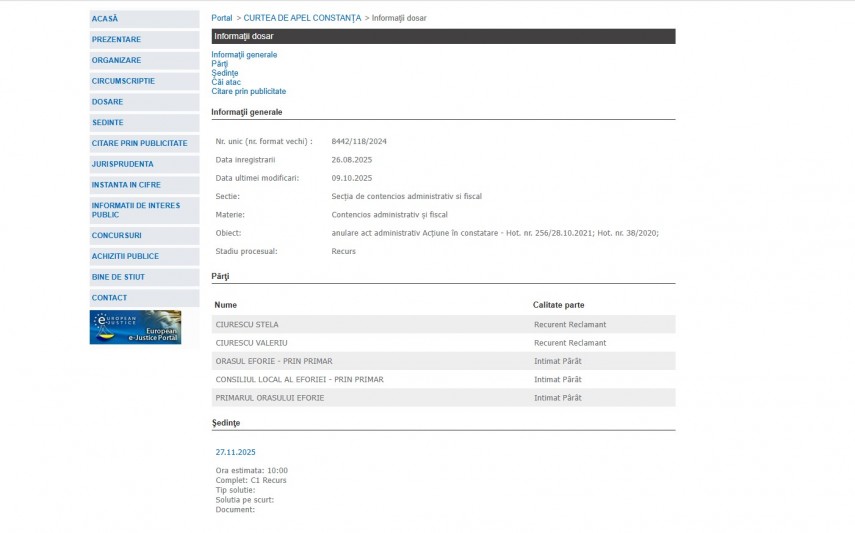
Task: Navigate to DOSARE section
Action: 108,102
